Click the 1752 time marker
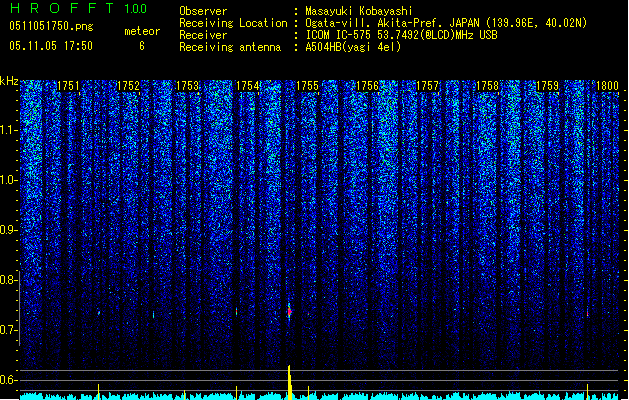629x400 pixels. pos(128,86)
